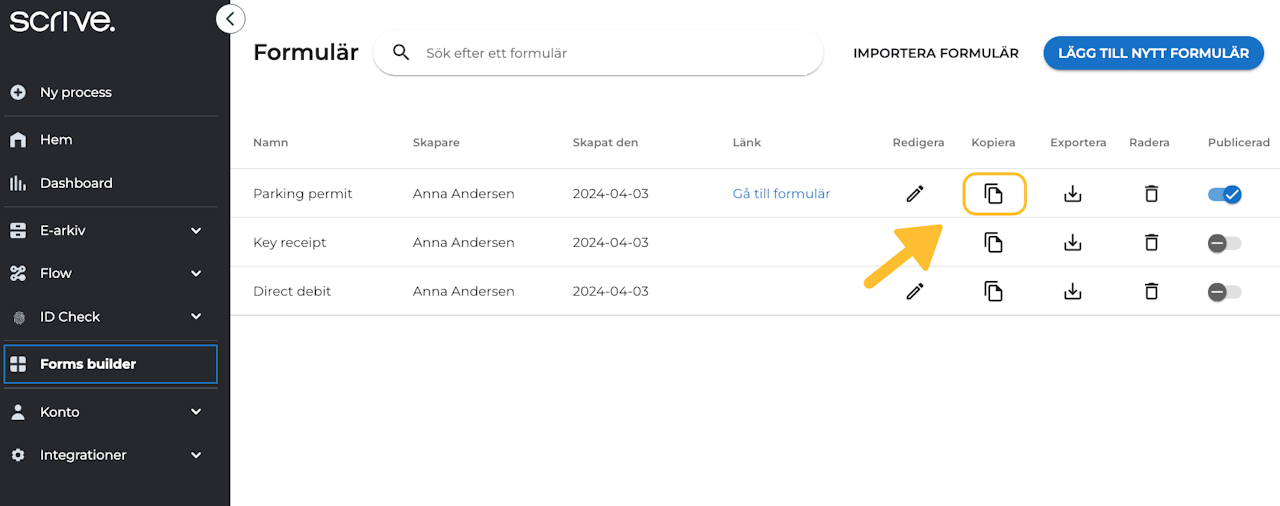The height and width of the screenshot is (506, 1280).
Task: Unpublish the Parking permit form
Action: coord(1225,194)
